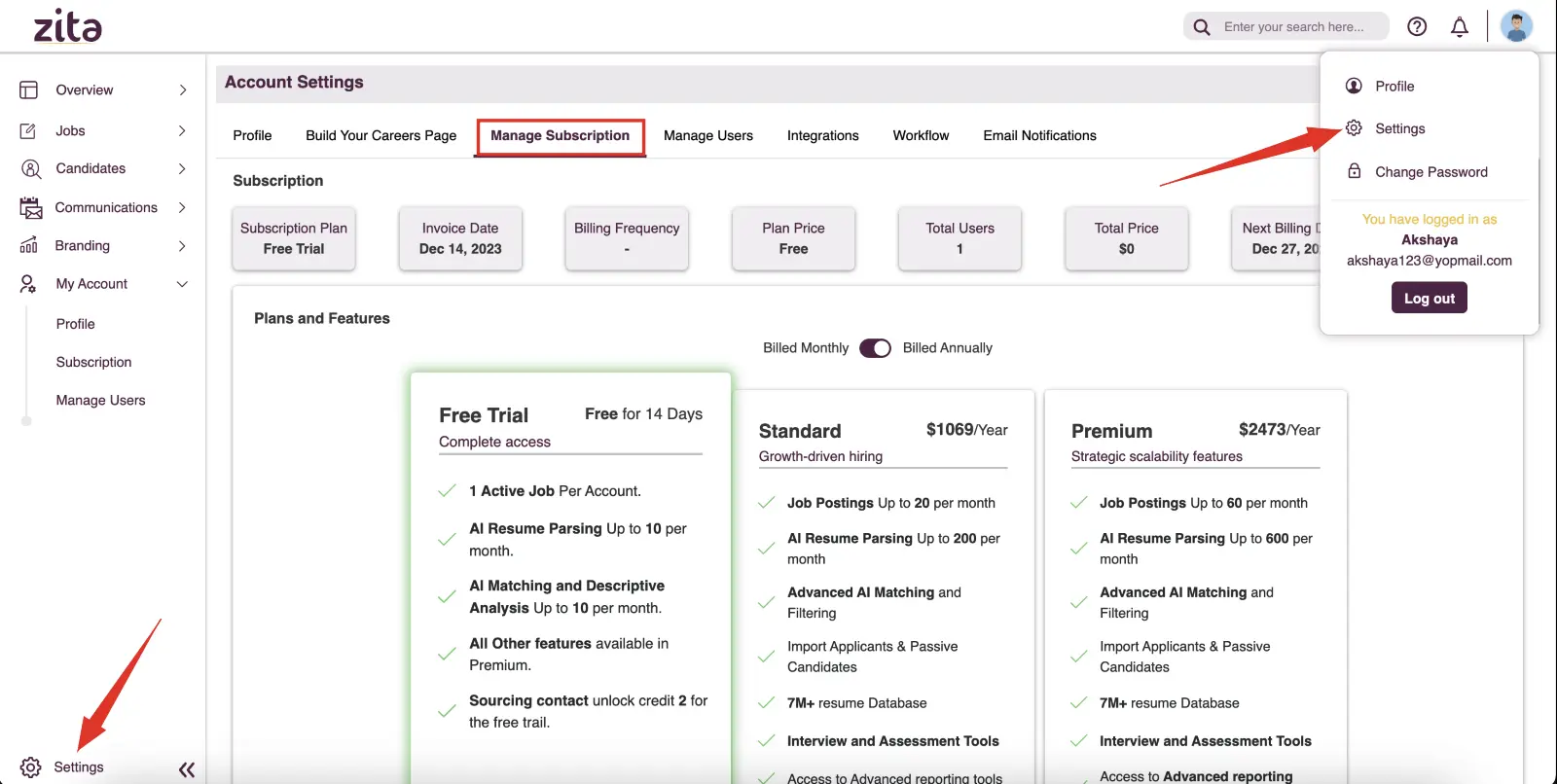Switch to the Manage Users tab
This screenshot has width=1557, height=784.
707,136
